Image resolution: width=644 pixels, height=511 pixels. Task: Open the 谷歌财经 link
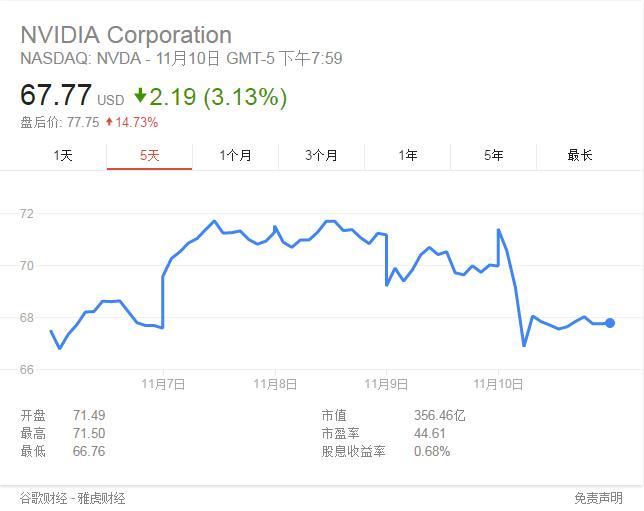[44, 498]
